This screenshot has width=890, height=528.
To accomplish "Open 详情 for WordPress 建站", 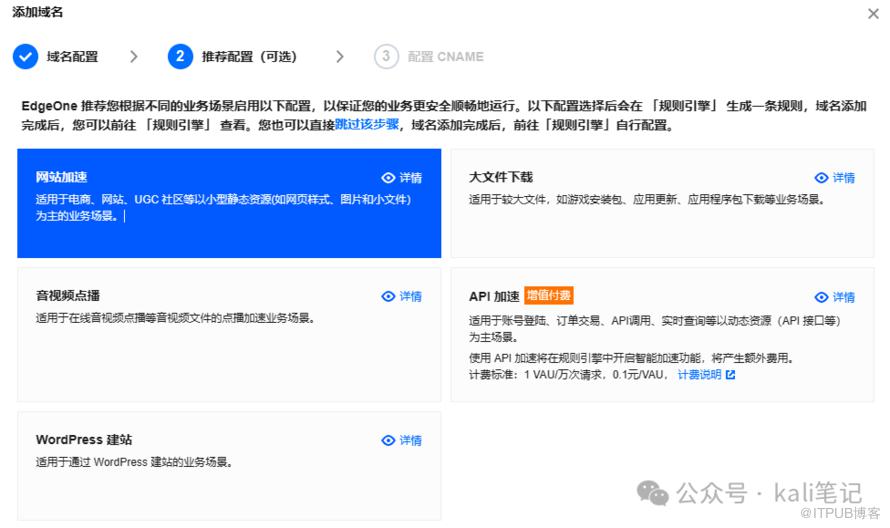I will point(410,441).
